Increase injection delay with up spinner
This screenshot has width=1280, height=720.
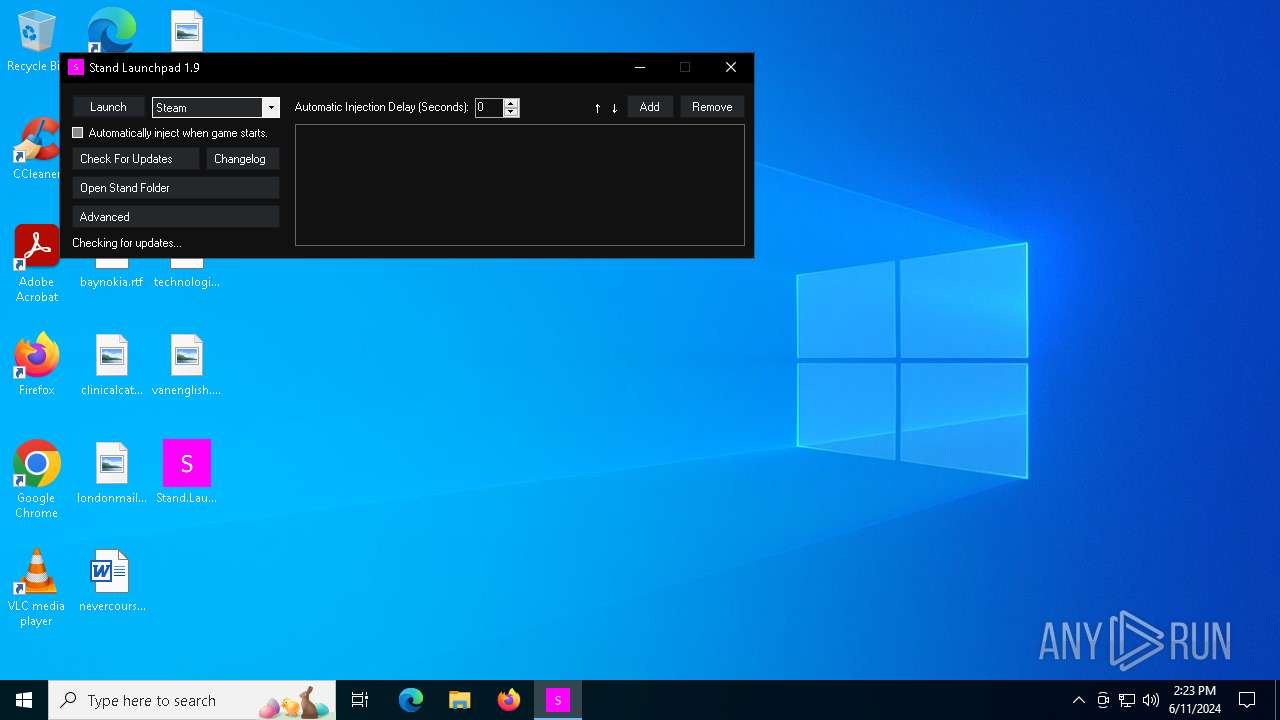[x=511, y=102]
